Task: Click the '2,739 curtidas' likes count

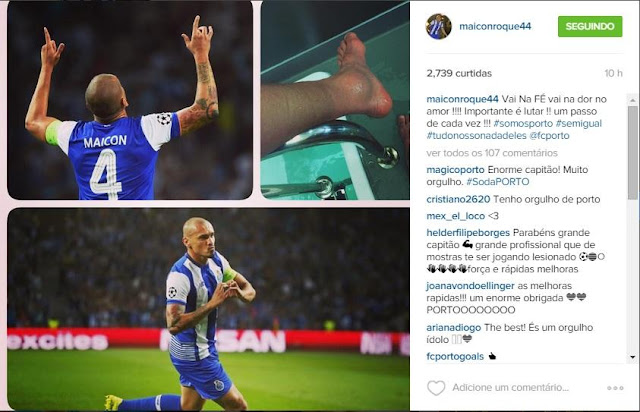Action: [x=459, y=73]
